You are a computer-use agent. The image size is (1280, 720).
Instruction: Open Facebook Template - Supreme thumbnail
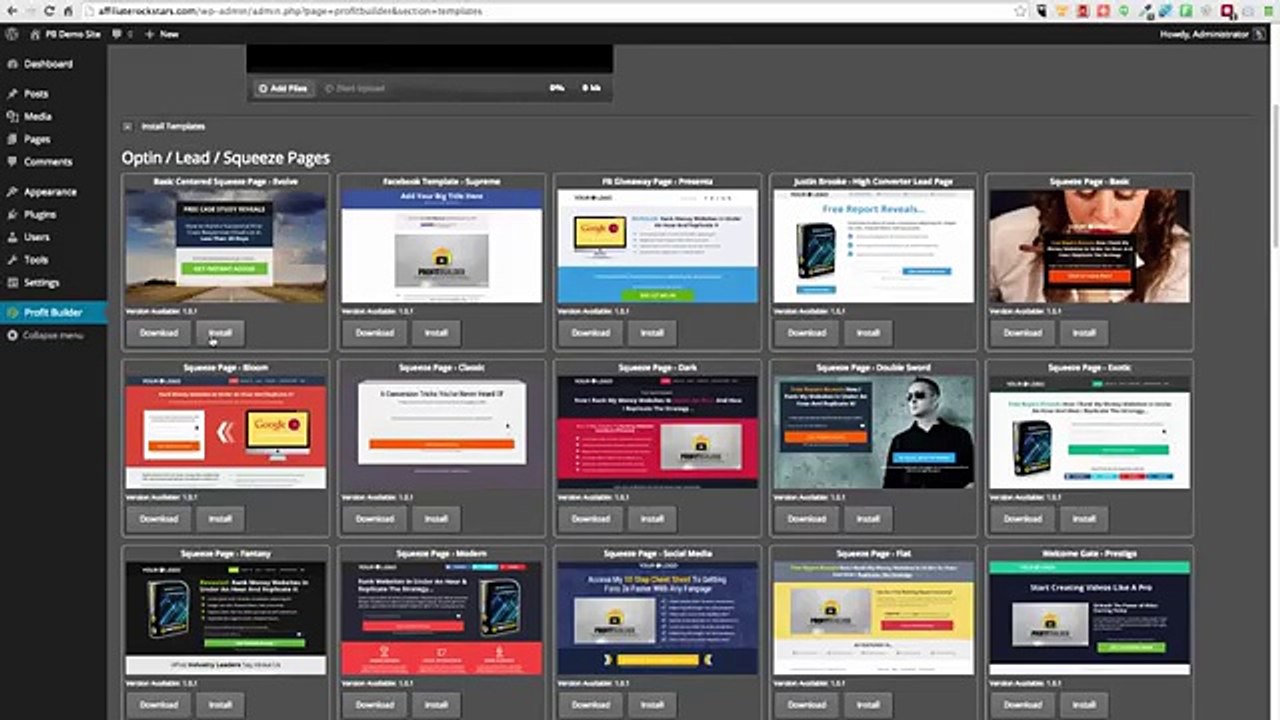[442, 246]
